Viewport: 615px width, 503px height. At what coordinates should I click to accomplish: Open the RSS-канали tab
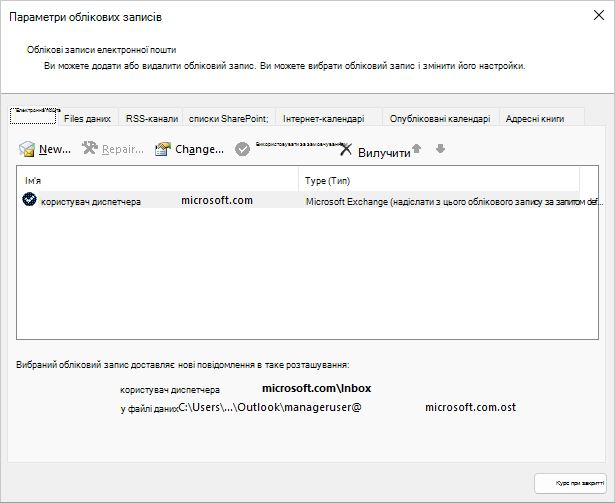point(151,118)
